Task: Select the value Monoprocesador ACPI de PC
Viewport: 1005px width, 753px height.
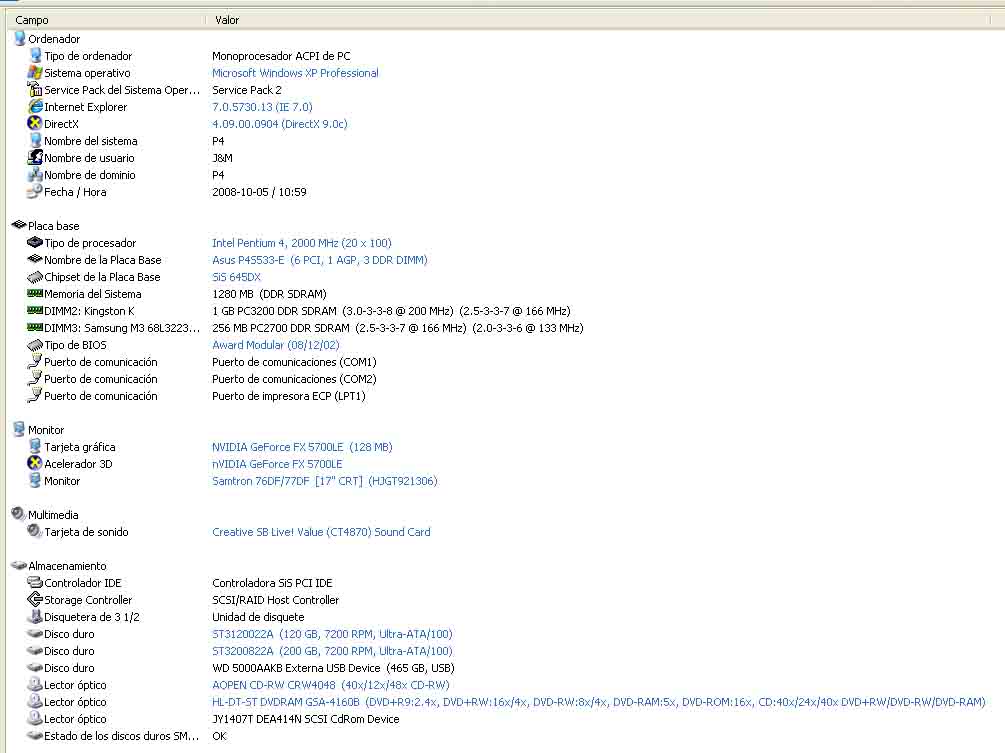Action: (x=281, y=56)
